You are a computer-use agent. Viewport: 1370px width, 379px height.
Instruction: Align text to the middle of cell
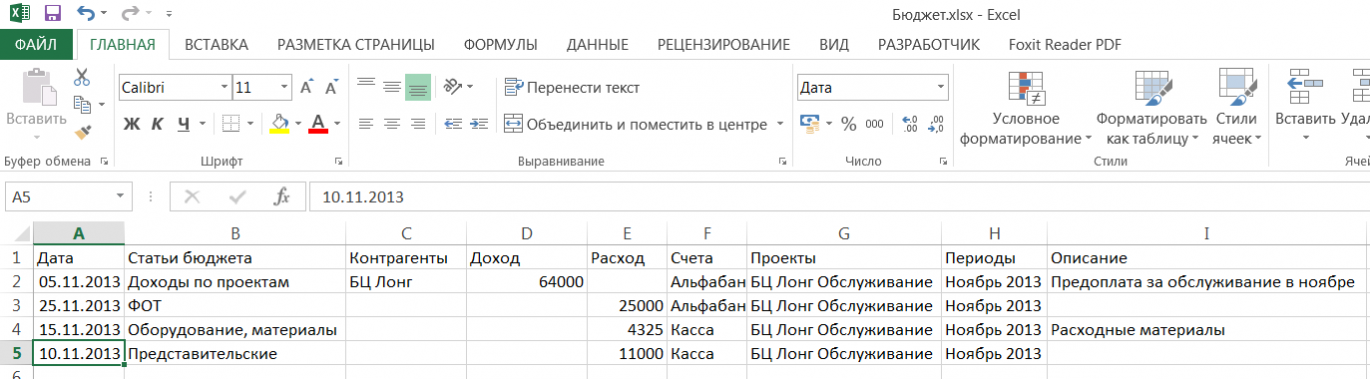pyautogui.click(x=392, y=87)
